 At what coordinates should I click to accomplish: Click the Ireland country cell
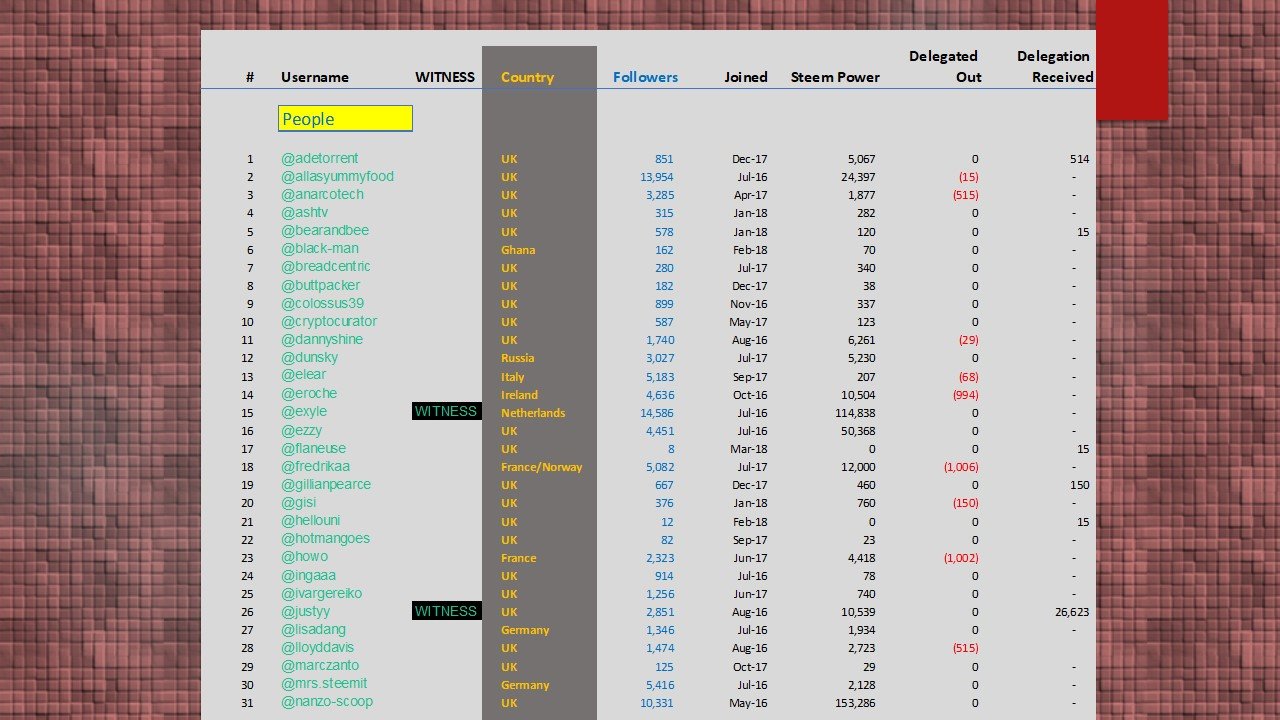(x=520, y=395)
